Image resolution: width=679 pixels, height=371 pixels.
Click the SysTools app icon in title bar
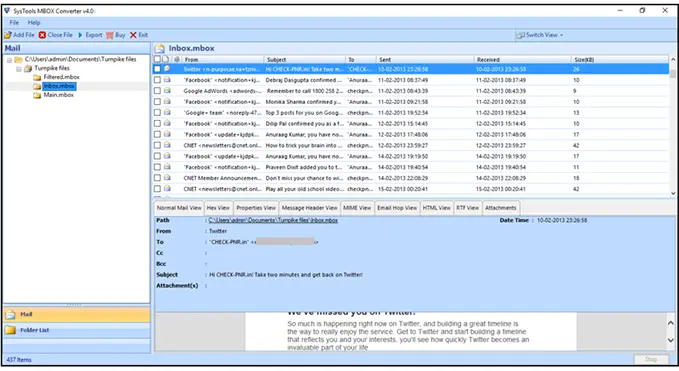click(x=7, y=10)
